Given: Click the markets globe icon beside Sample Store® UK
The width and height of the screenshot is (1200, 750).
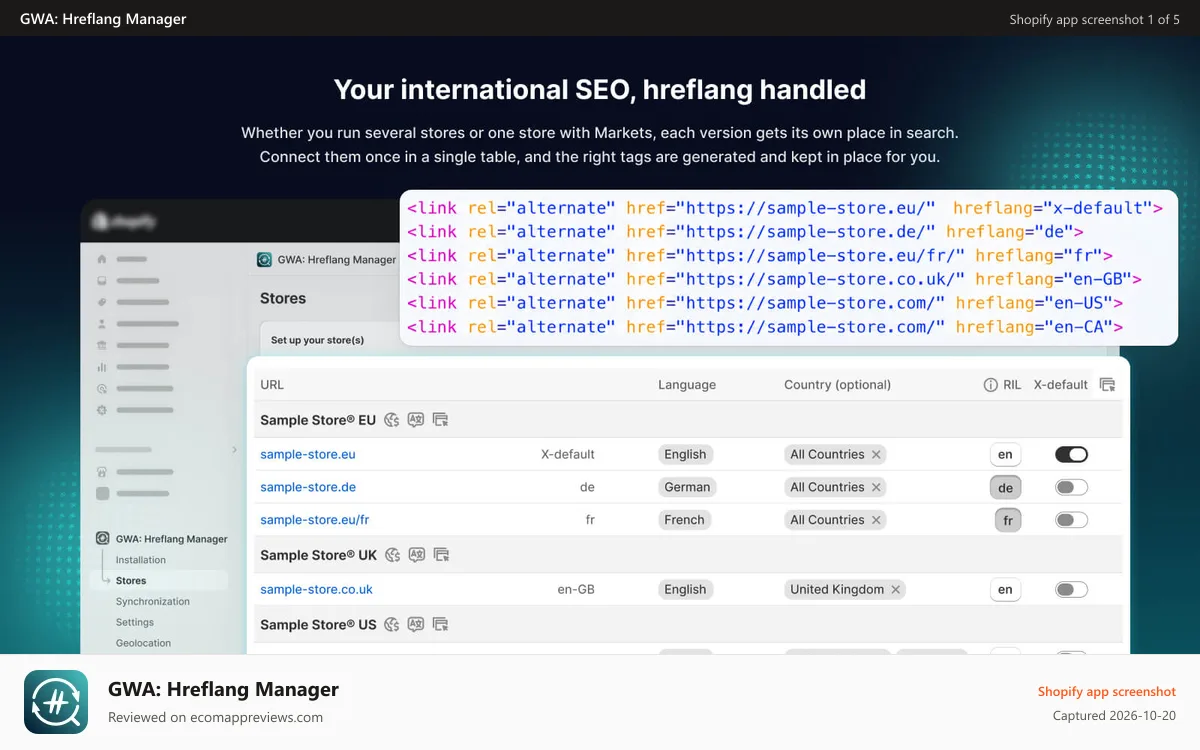Looking at the screenshot, I should (x=393, y=555).
